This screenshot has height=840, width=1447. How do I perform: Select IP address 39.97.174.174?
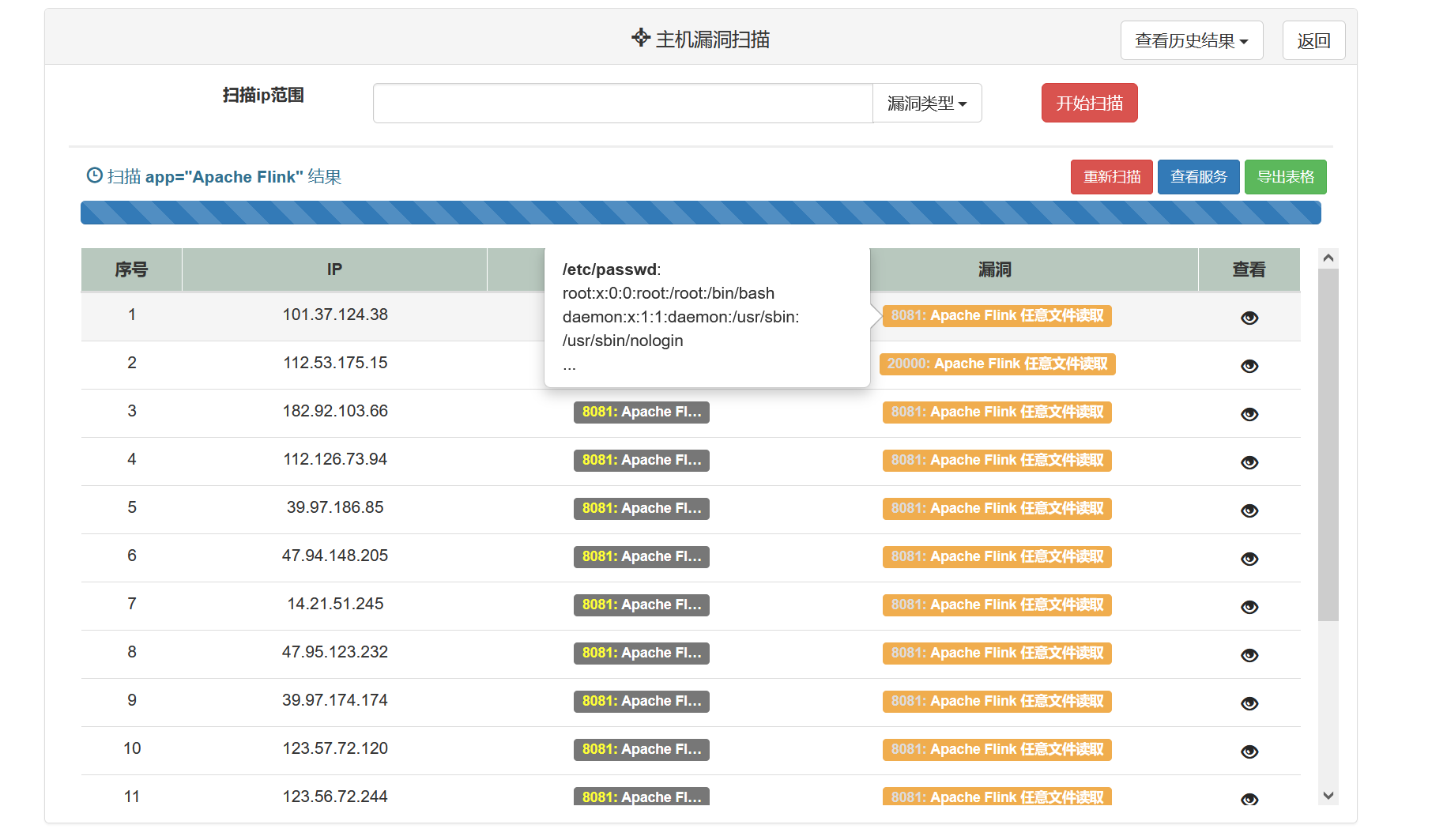335,700
